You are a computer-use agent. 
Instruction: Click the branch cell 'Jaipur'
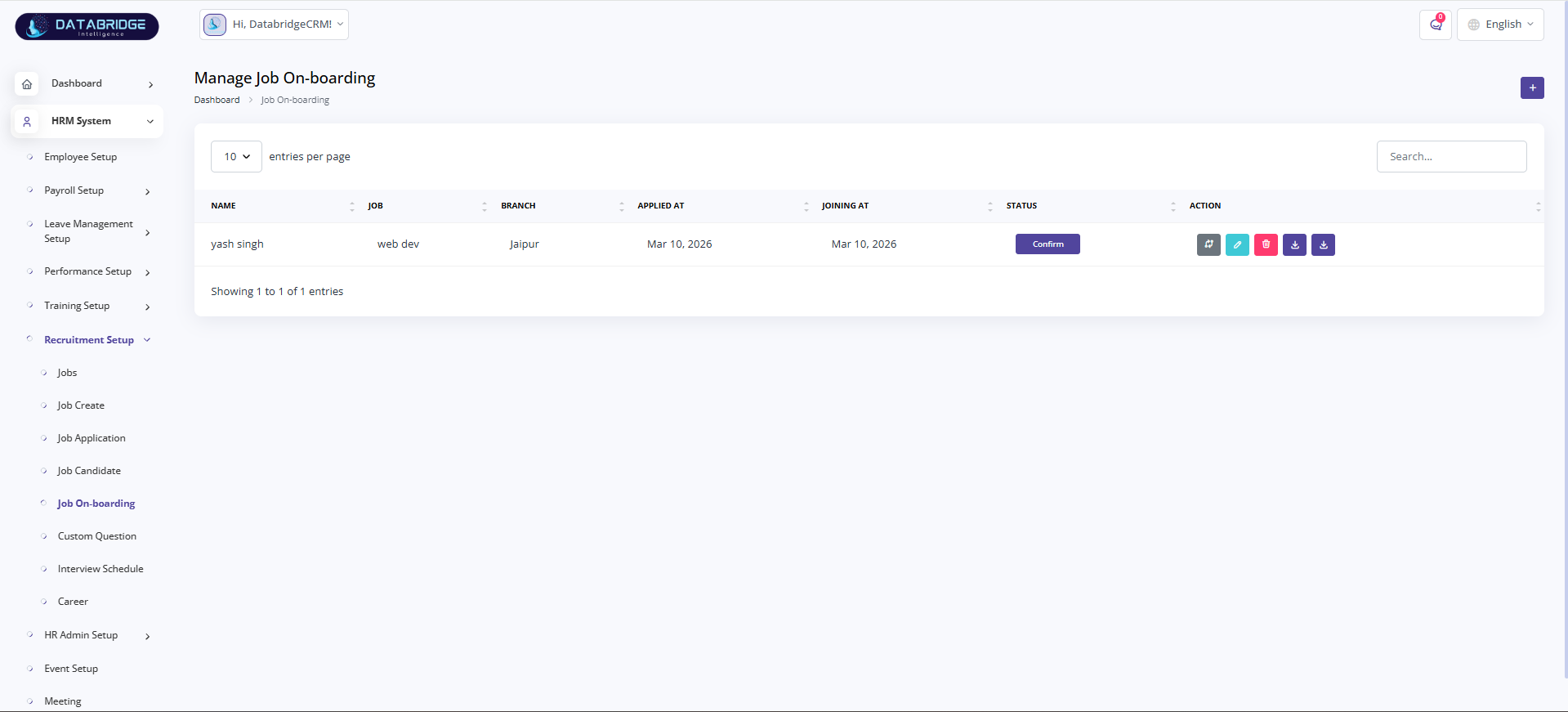coord(525,244)
